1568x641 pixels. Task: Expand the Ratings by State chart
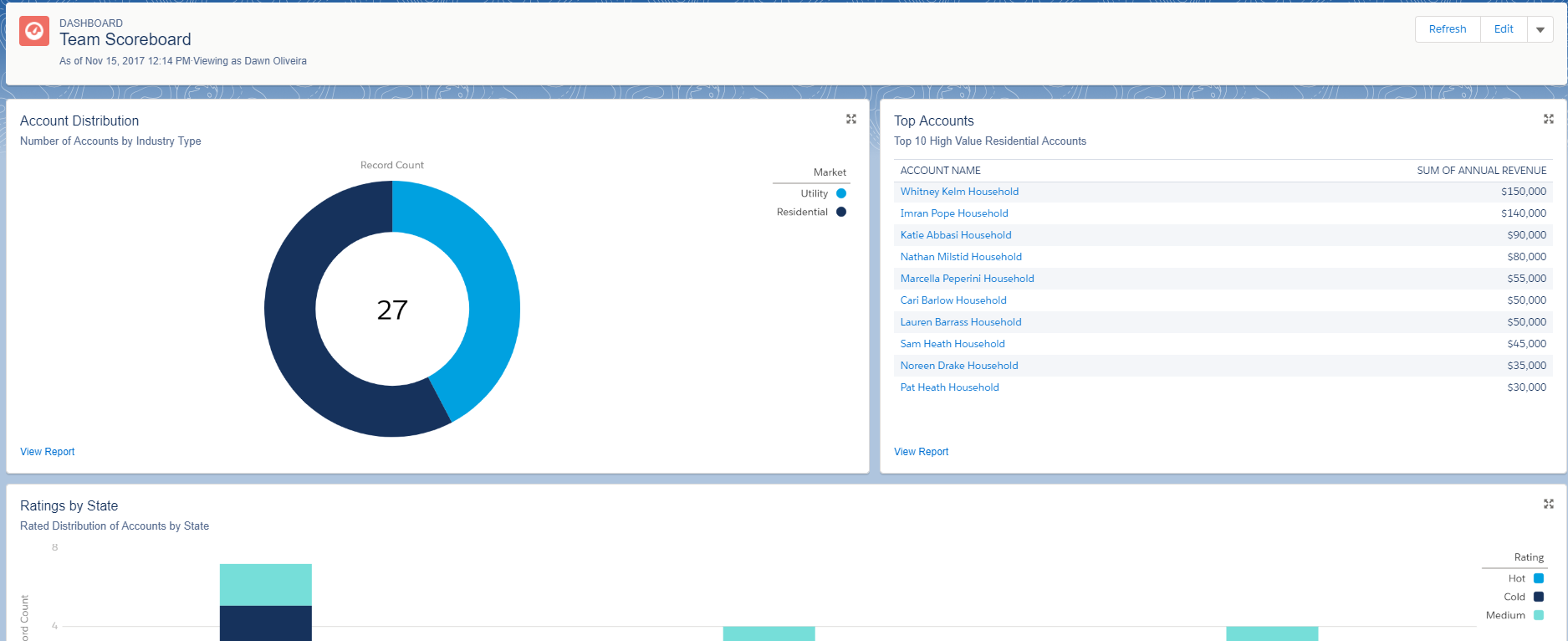[1549, 504]
